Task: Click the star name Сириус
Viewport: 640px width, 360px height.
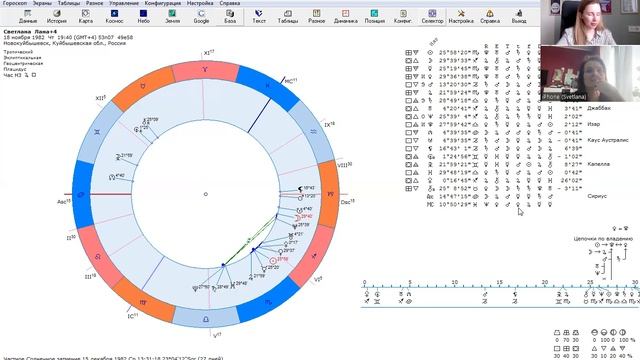Action: (597, 196)
